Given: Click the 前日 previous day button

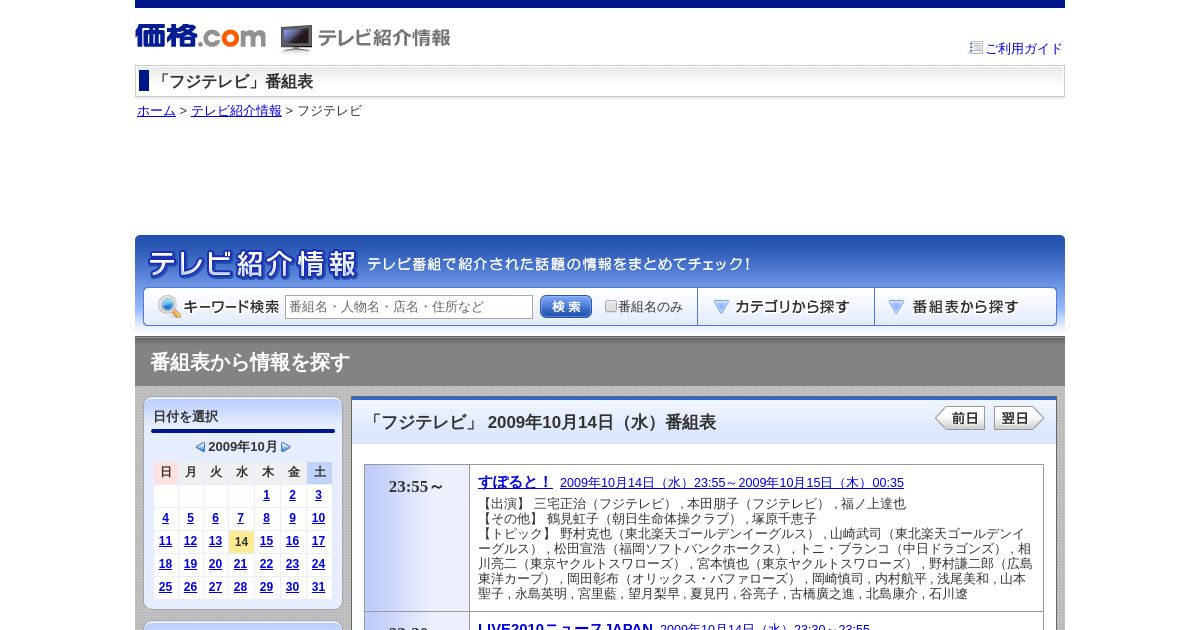Looking at the screenshot, I should 960,418.
